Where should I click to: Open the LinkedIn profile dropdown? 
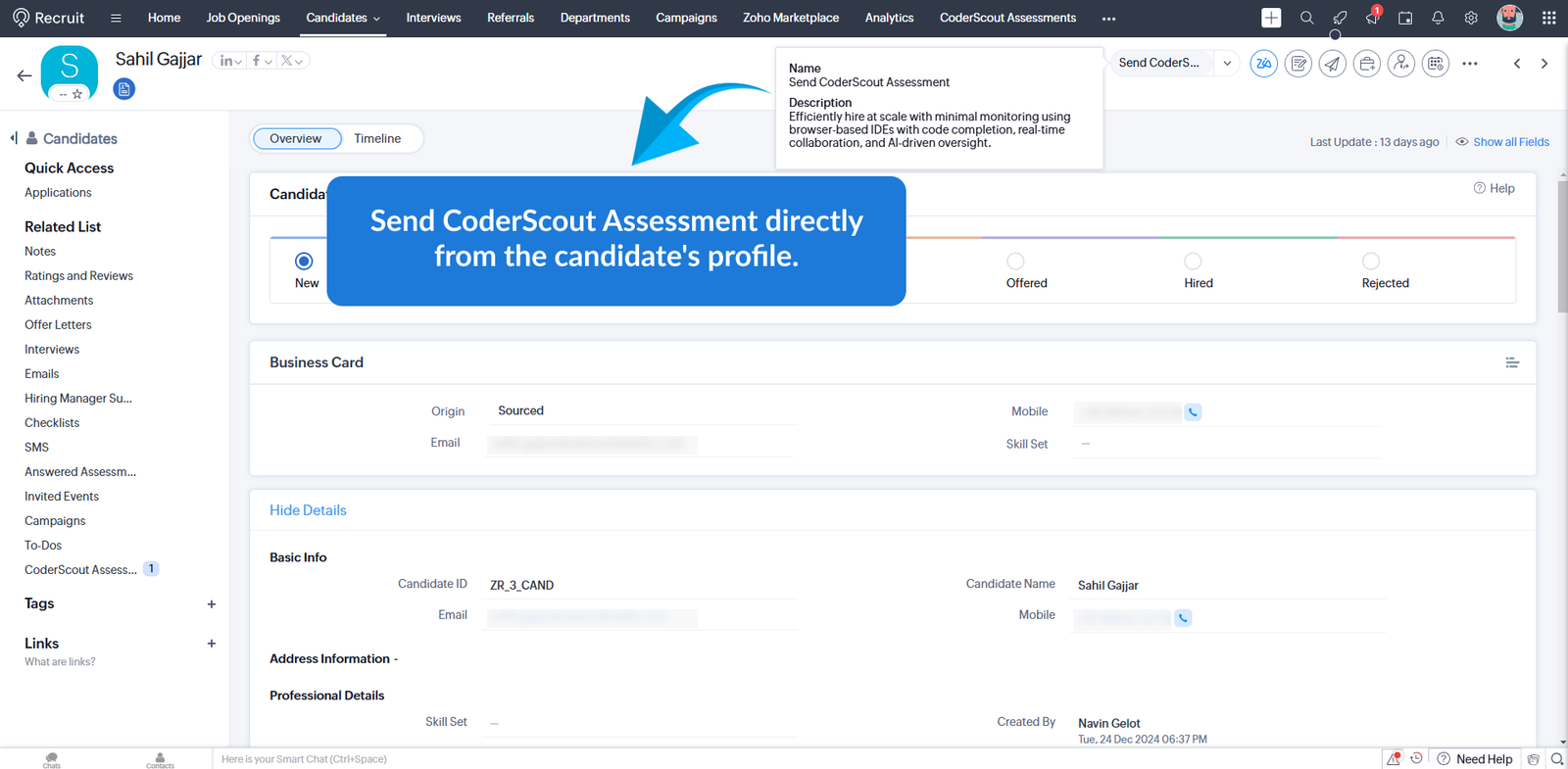(x=229, y=61)
